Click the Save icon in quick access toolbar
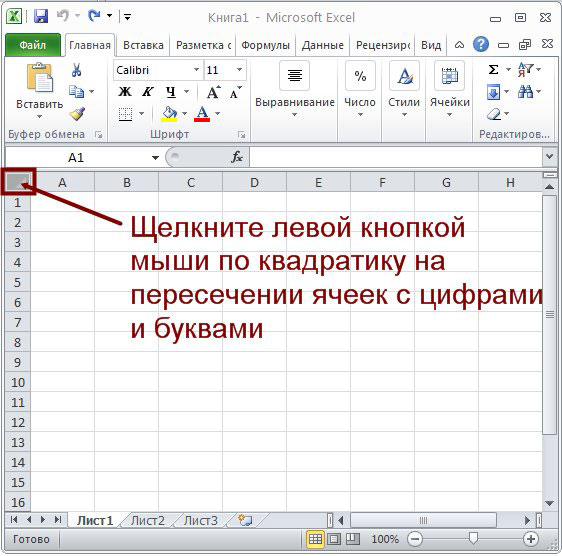562x556 pixels. coord(41,16)
